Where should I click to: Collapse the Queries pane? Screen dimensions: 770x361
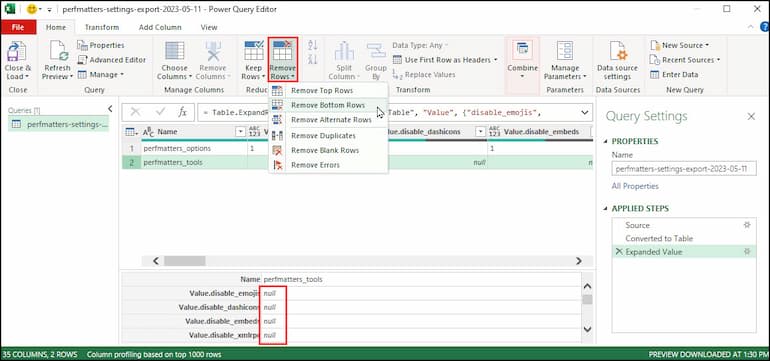tap(110, 109)
